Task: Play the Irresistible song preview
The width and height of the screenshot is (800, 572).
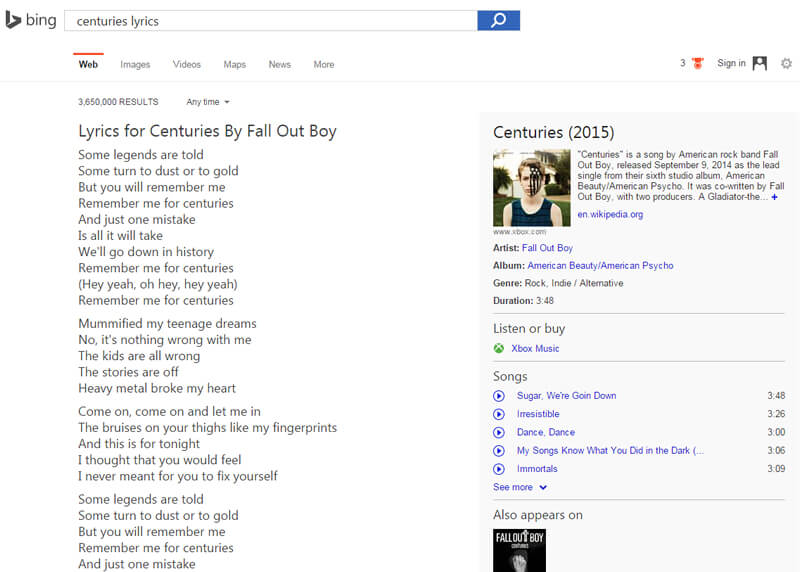Action: (499, 414)
